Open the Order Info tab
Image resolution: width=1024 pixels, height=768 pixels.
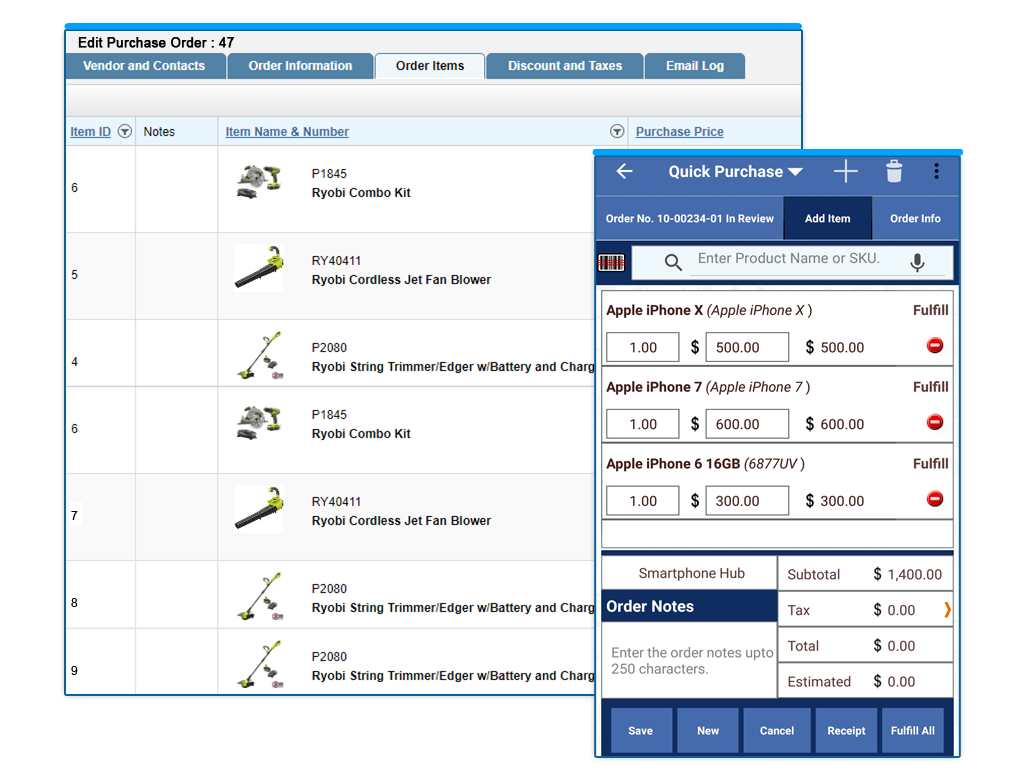tap(915, 219)
